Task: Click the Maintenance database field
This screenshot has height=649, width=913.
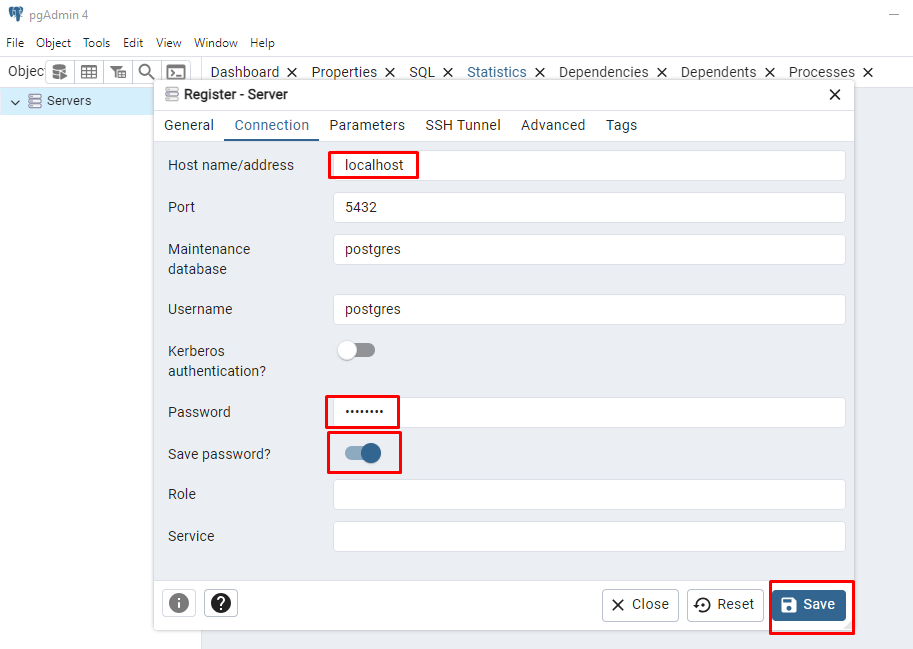Action: coord(589,249)
